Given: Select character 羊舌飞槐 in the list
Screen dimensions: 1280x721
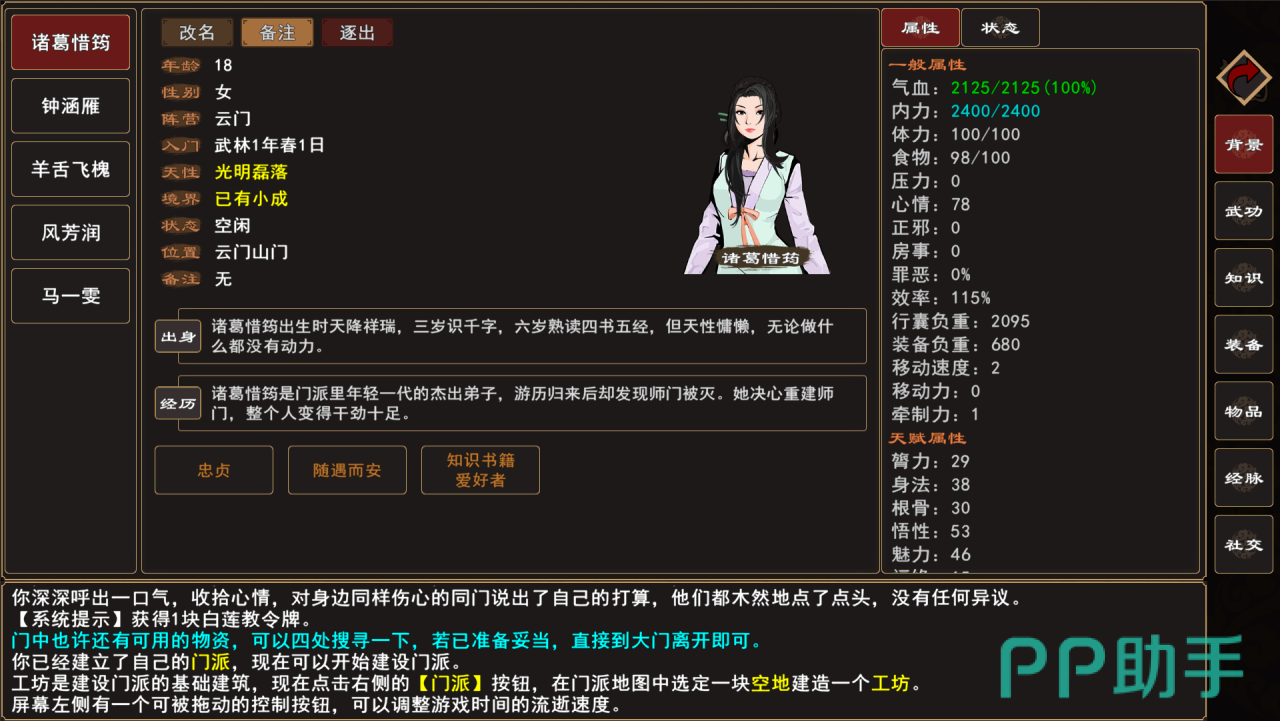Looking at the screenshot, I should 71,169.
